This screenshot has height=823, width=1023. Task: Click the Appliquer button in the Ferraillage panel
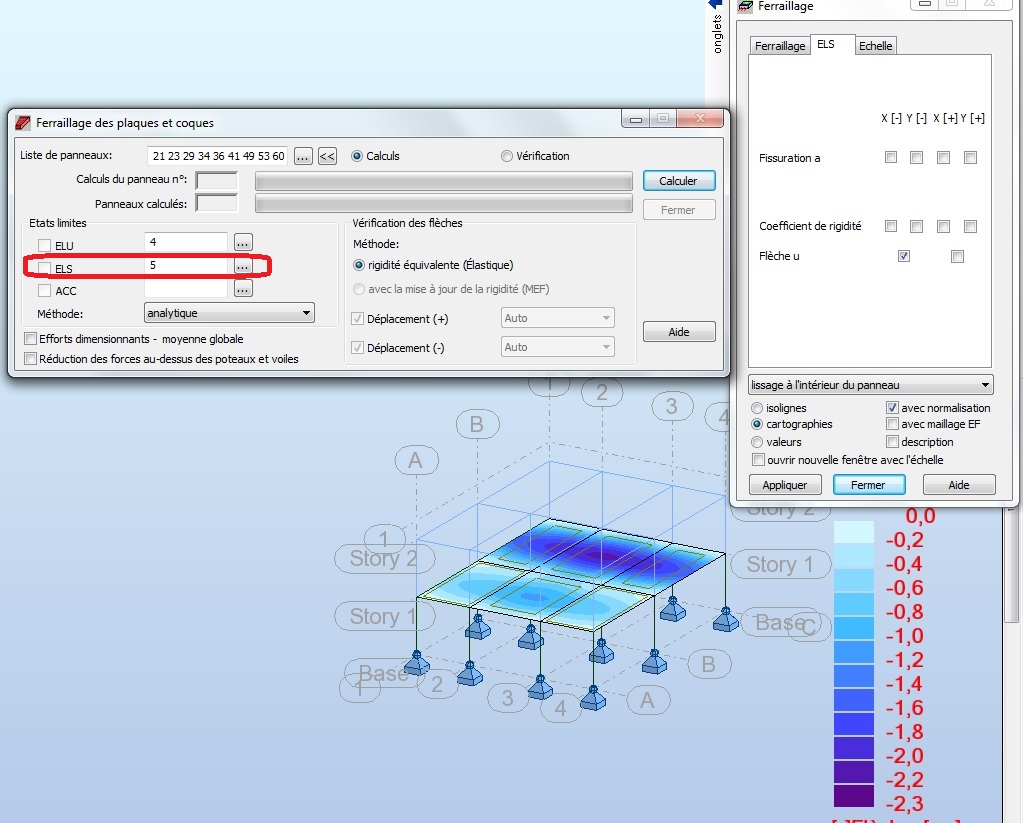(x=785, y=484)
